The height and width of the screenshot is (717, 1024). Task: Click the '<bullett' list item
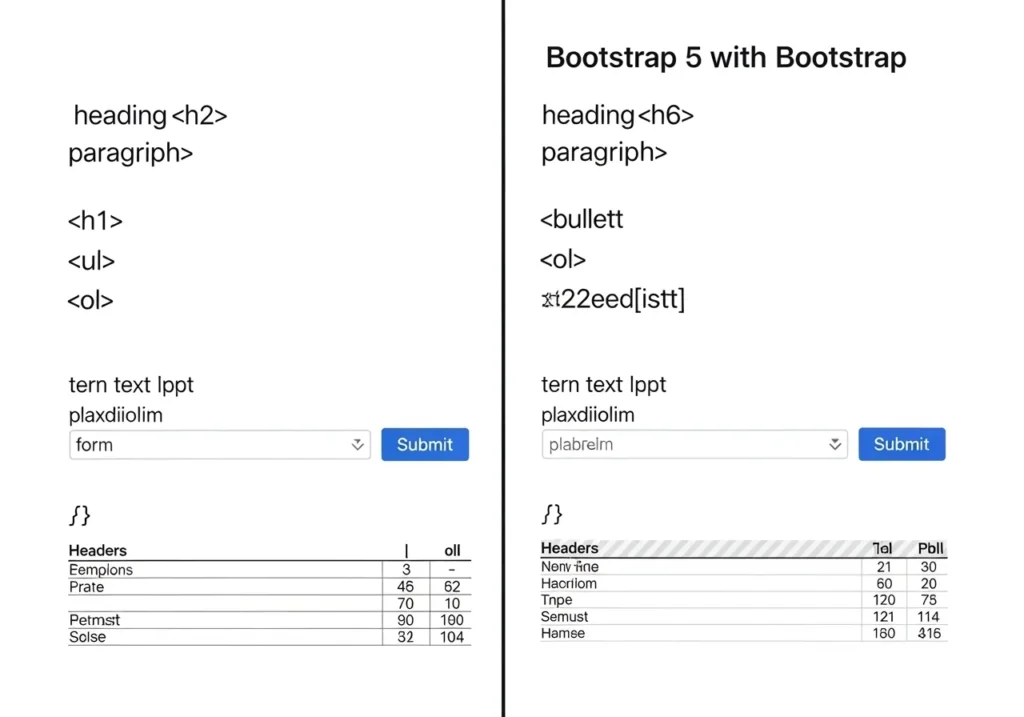(x=581, y=219)
